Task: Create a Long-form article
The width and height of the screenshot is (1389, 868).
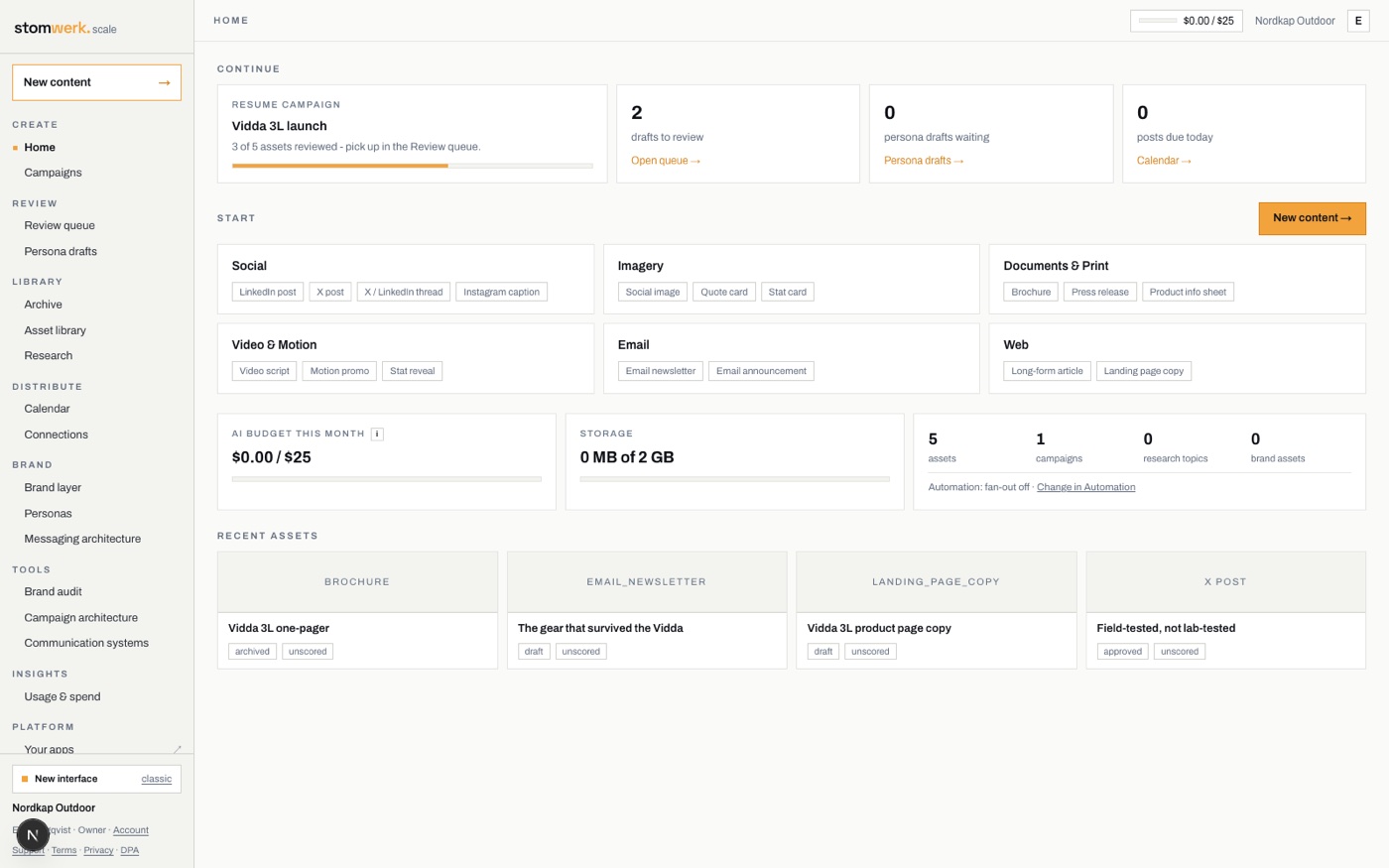Action: (1047, 371)
